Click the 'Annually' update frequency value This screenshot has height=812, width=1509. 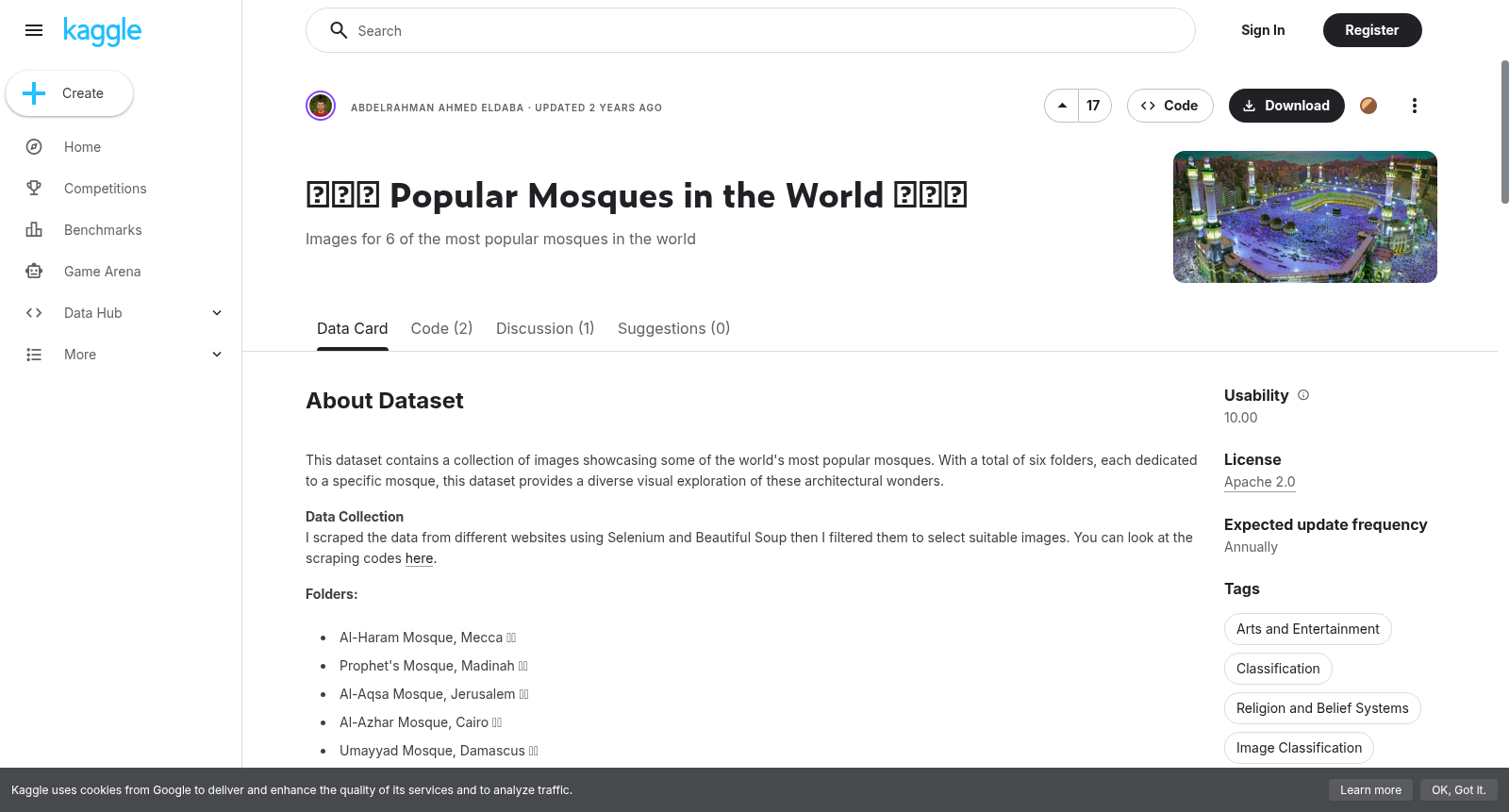(x=1251, y=547)
